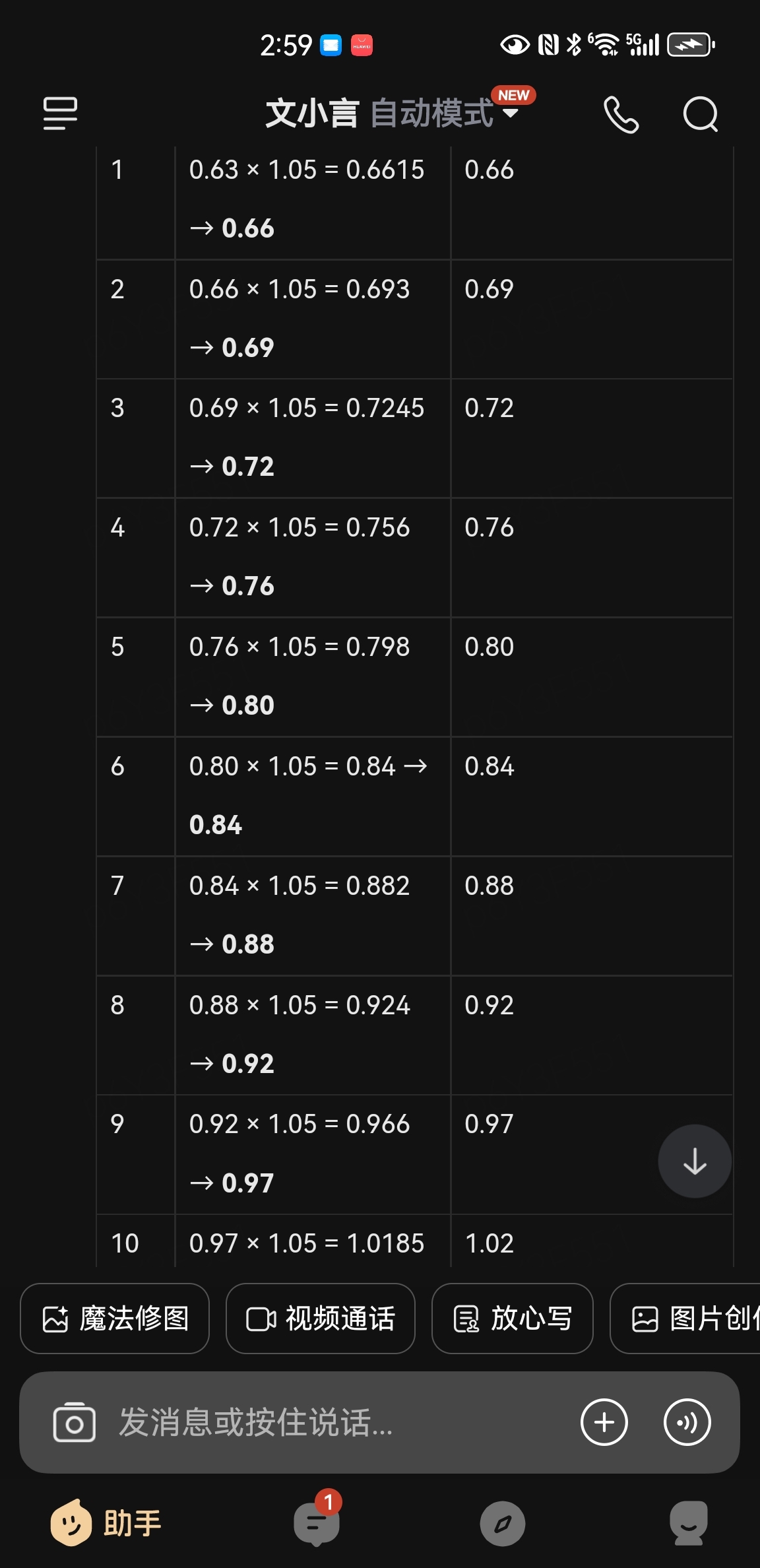Focus the 发消息或按住说话 input field

point(336,1422)
